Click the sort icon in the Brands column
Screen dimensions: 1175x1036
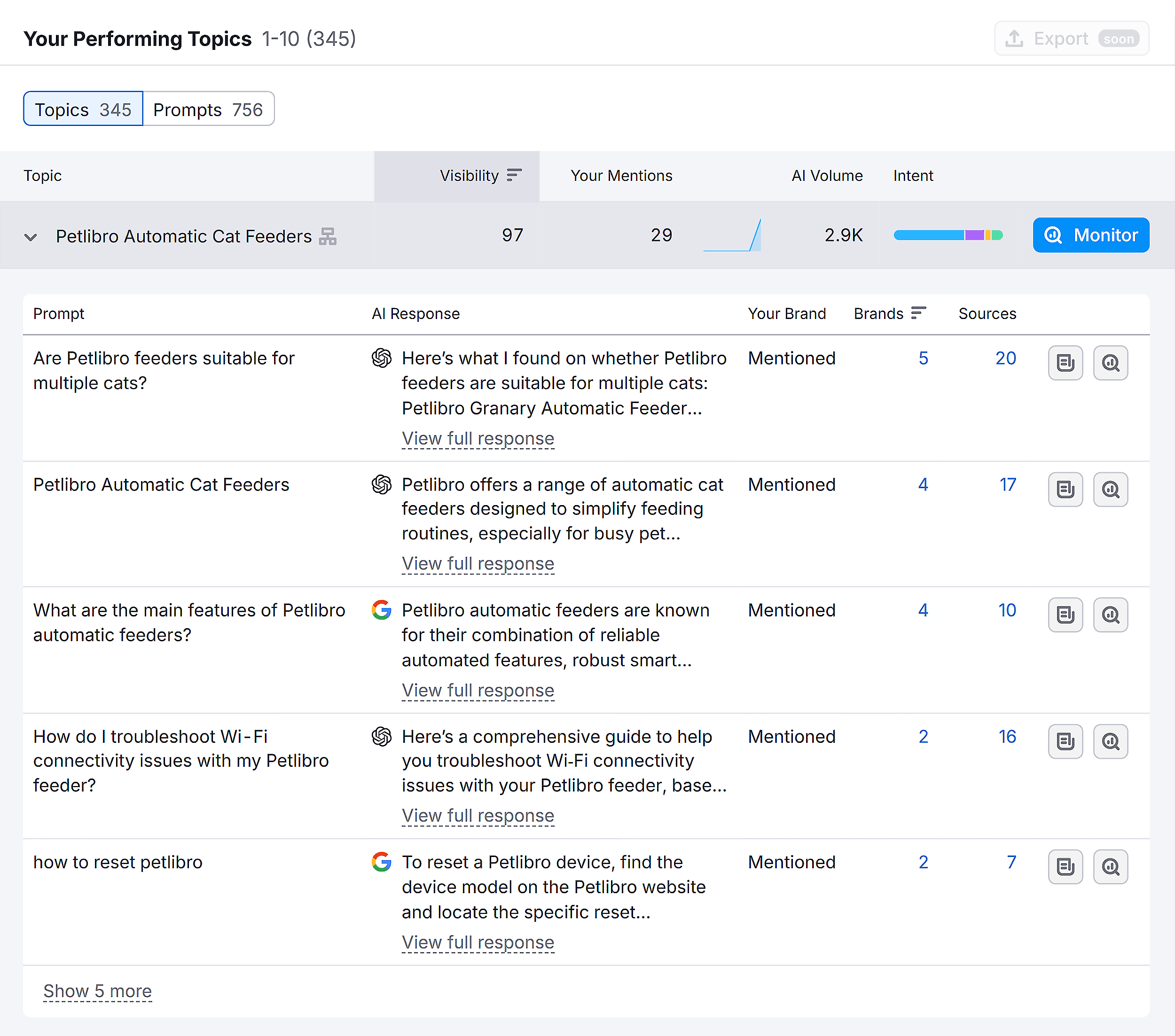[918, 313]
